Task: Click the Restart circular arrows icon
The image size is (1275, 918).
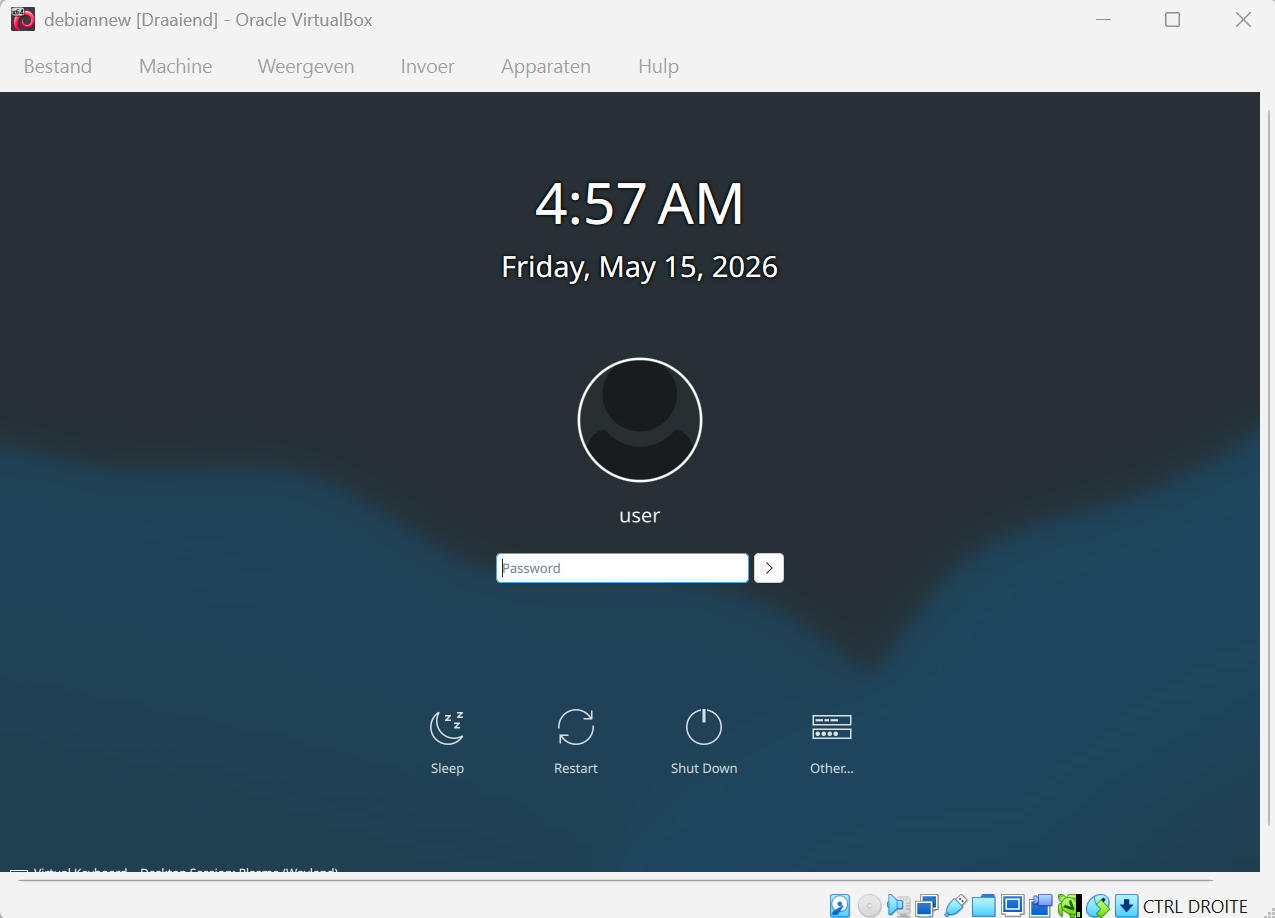Action: pos(576,727)
